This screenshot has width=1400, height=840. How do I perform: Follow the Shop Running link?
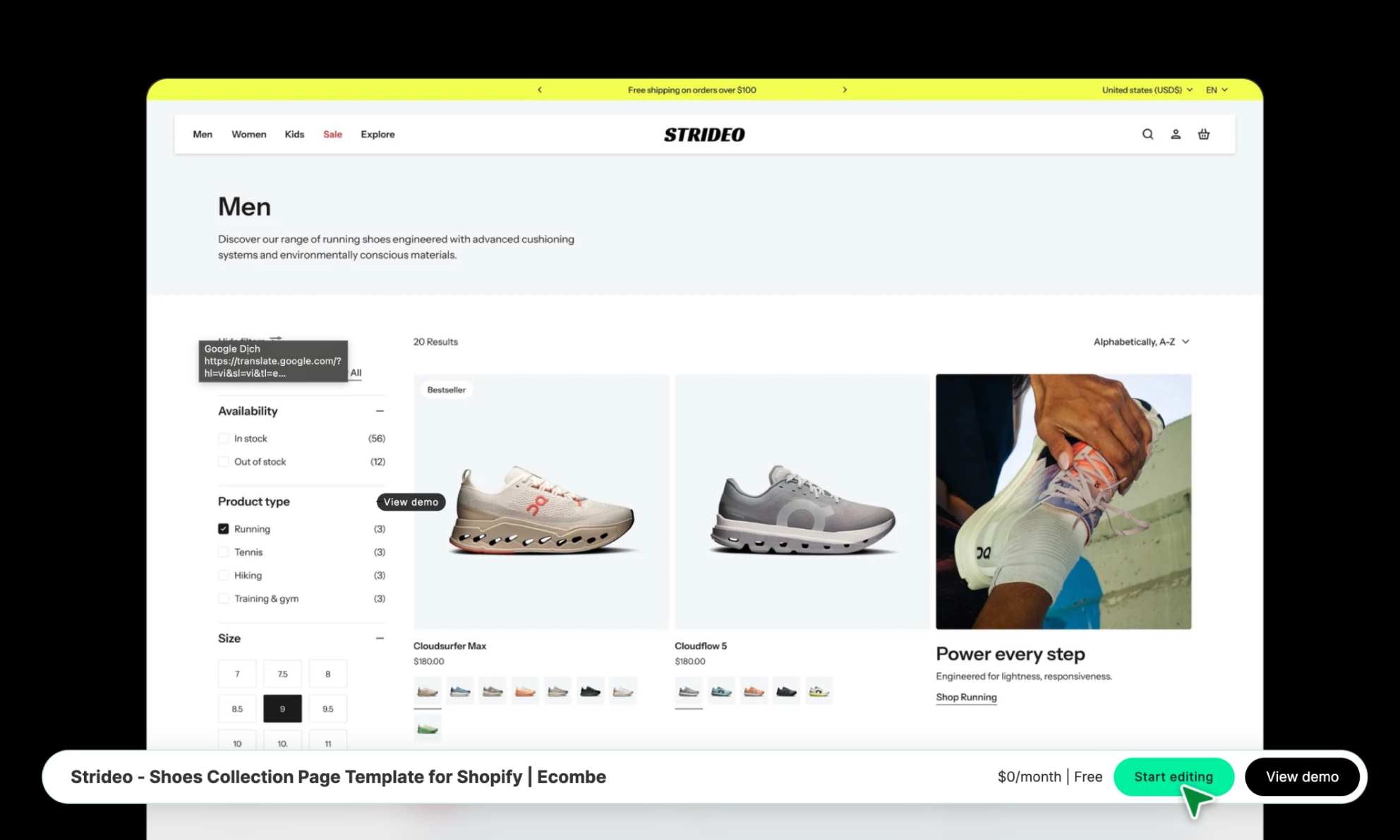point(966,697)
